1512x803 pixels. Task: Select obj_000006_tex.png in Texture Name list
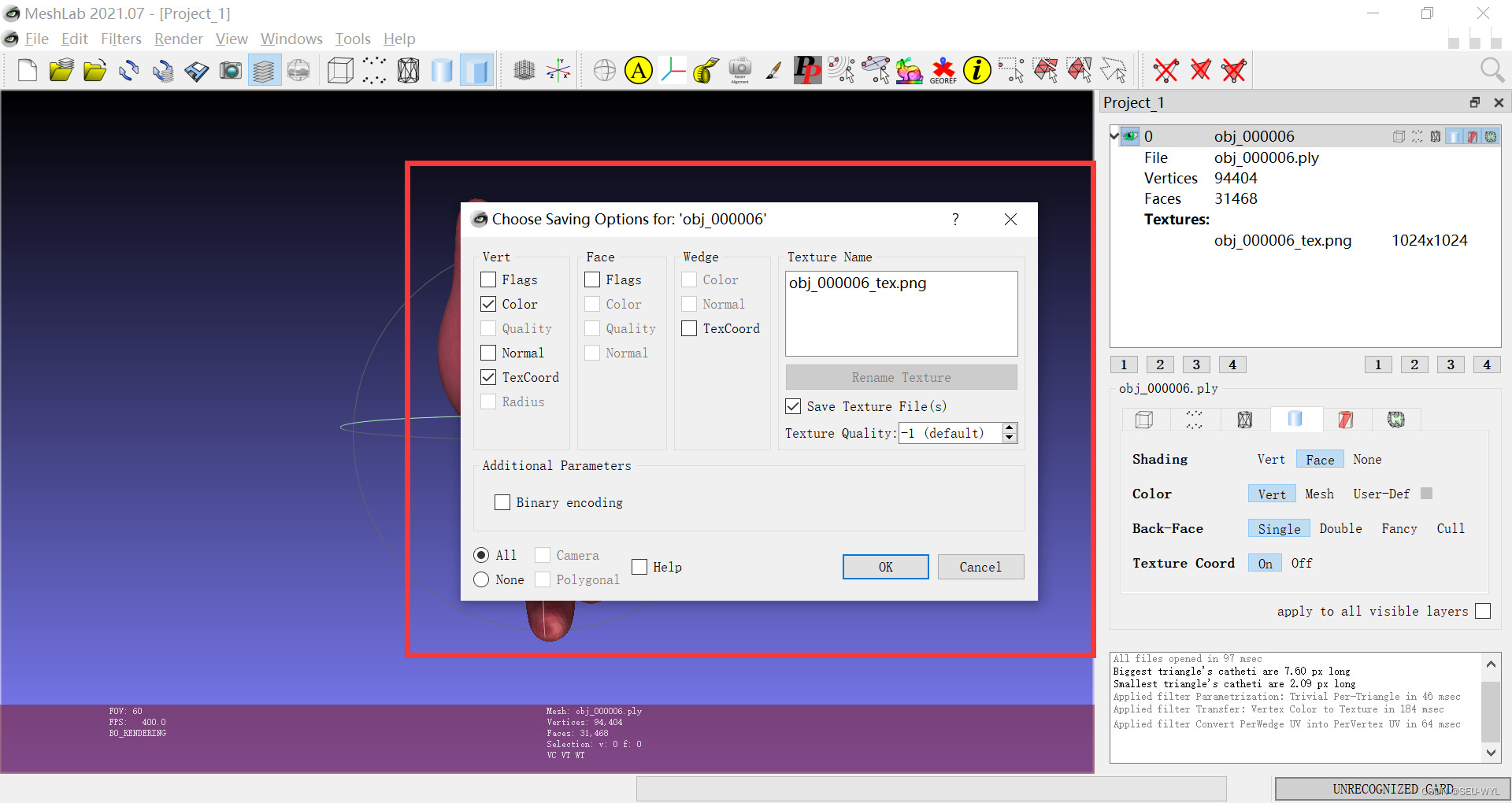pos(858,283)
